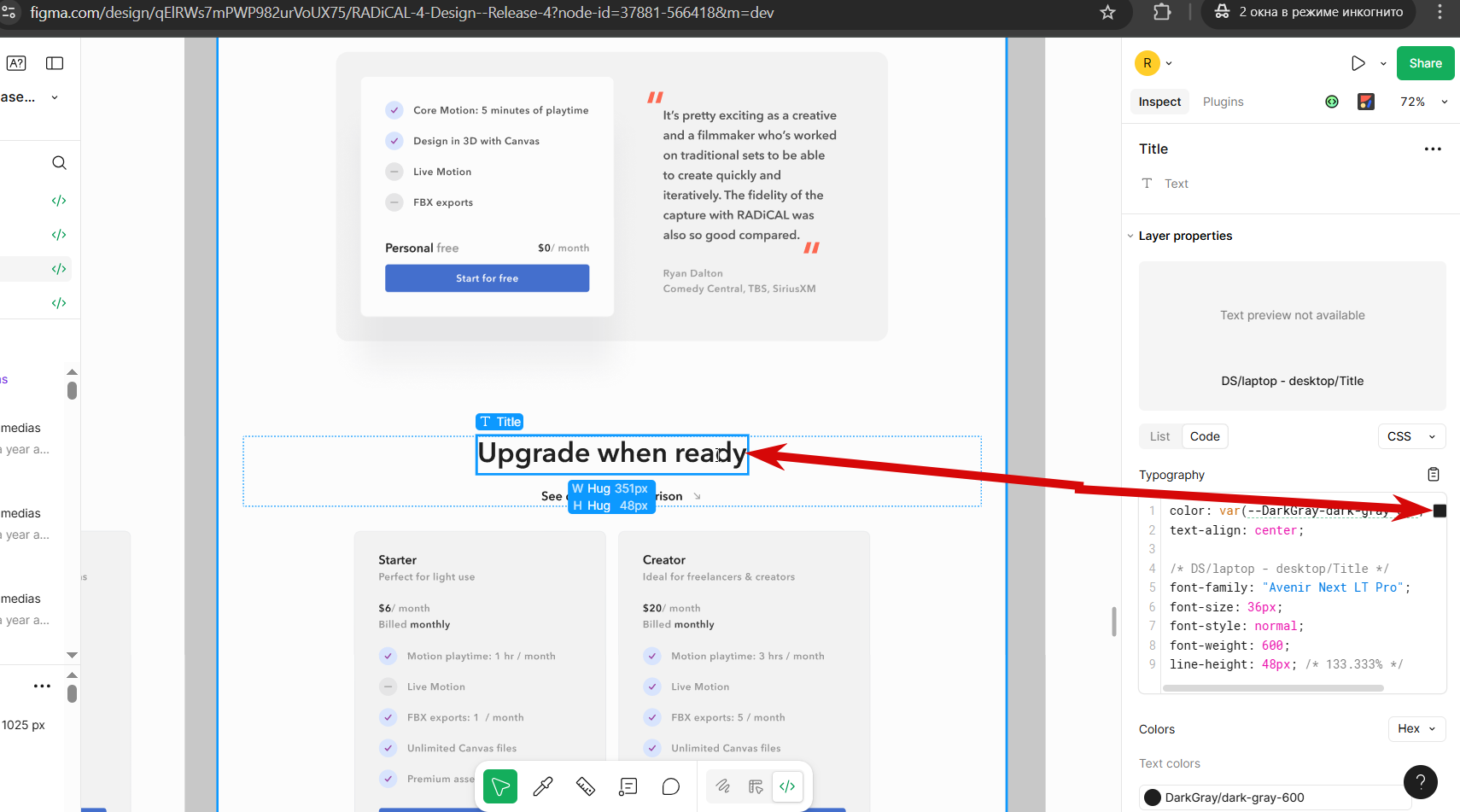Image resolution: width=1460 pixels, height=812 pixels.
Task: Click the Start for free button
Action: pyautogui.click(x=487, y=278)
